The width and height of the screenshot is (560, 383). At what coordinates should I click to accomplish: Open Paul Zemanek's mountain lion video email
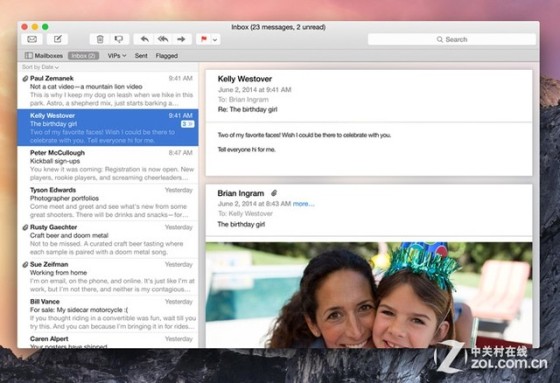tap(108, 90)
